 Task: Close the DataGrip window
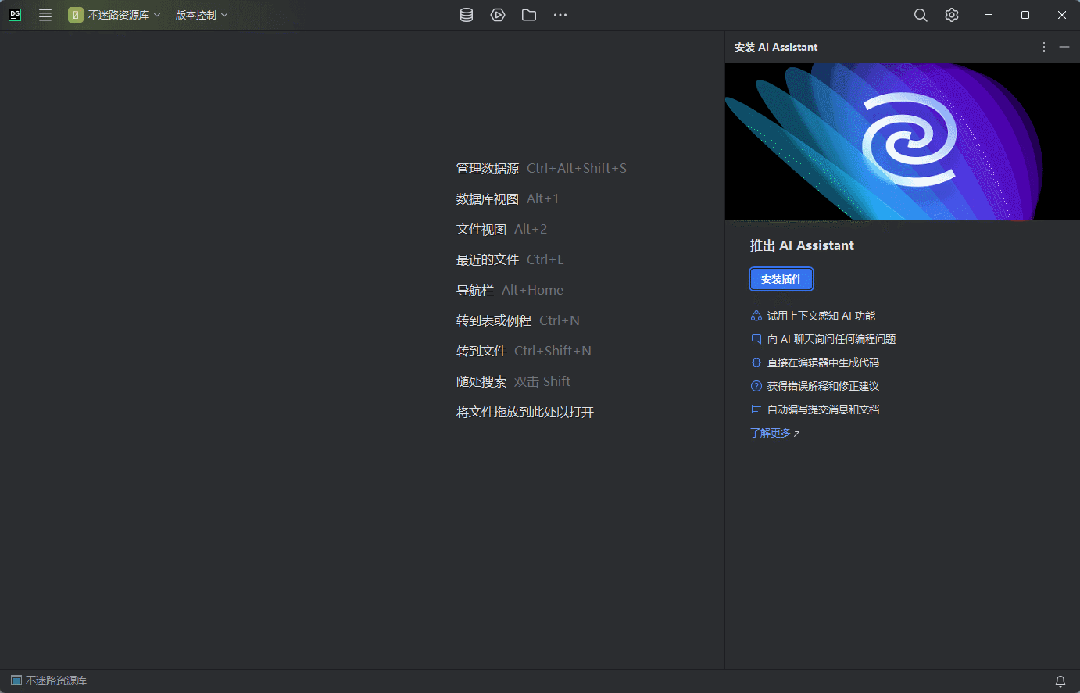click(1061, 15)
